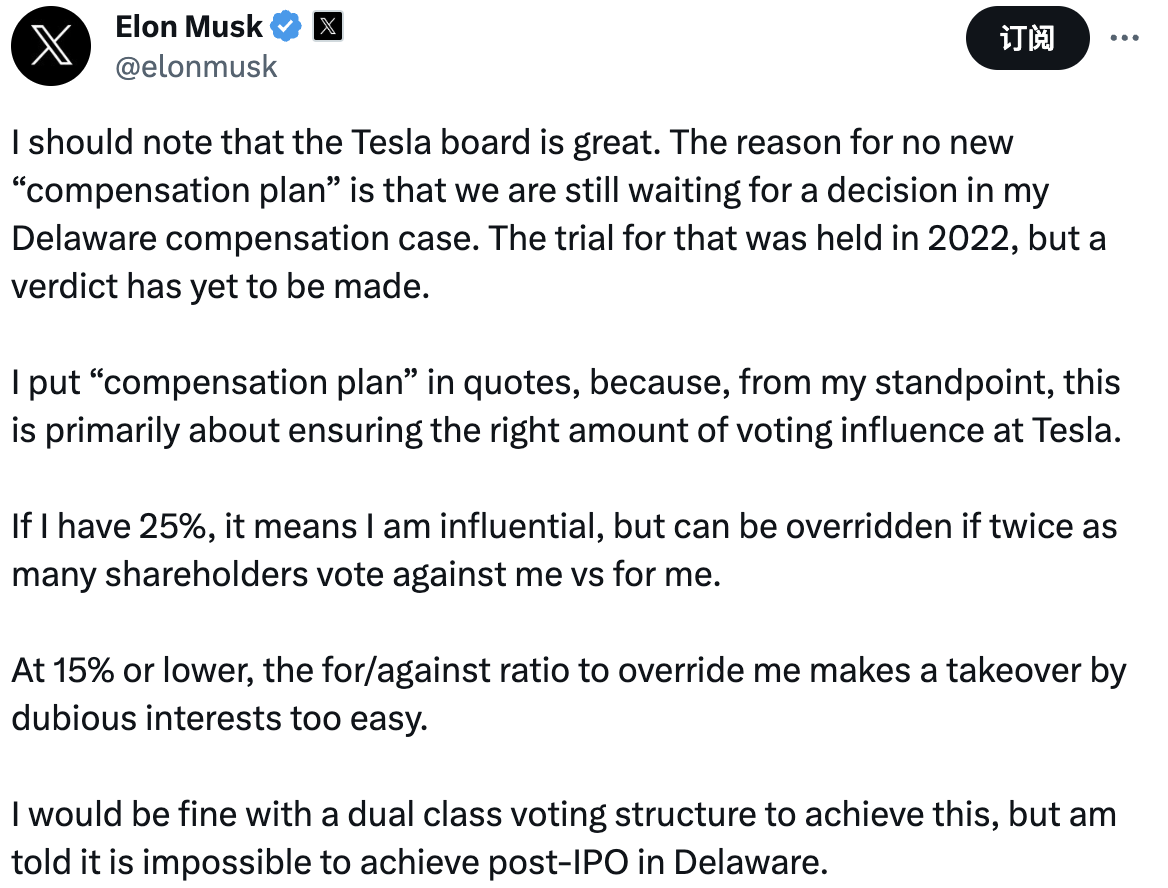Click the X affiliate badge beside name
Screen dimensions: 1168x888
pos(327,28)
